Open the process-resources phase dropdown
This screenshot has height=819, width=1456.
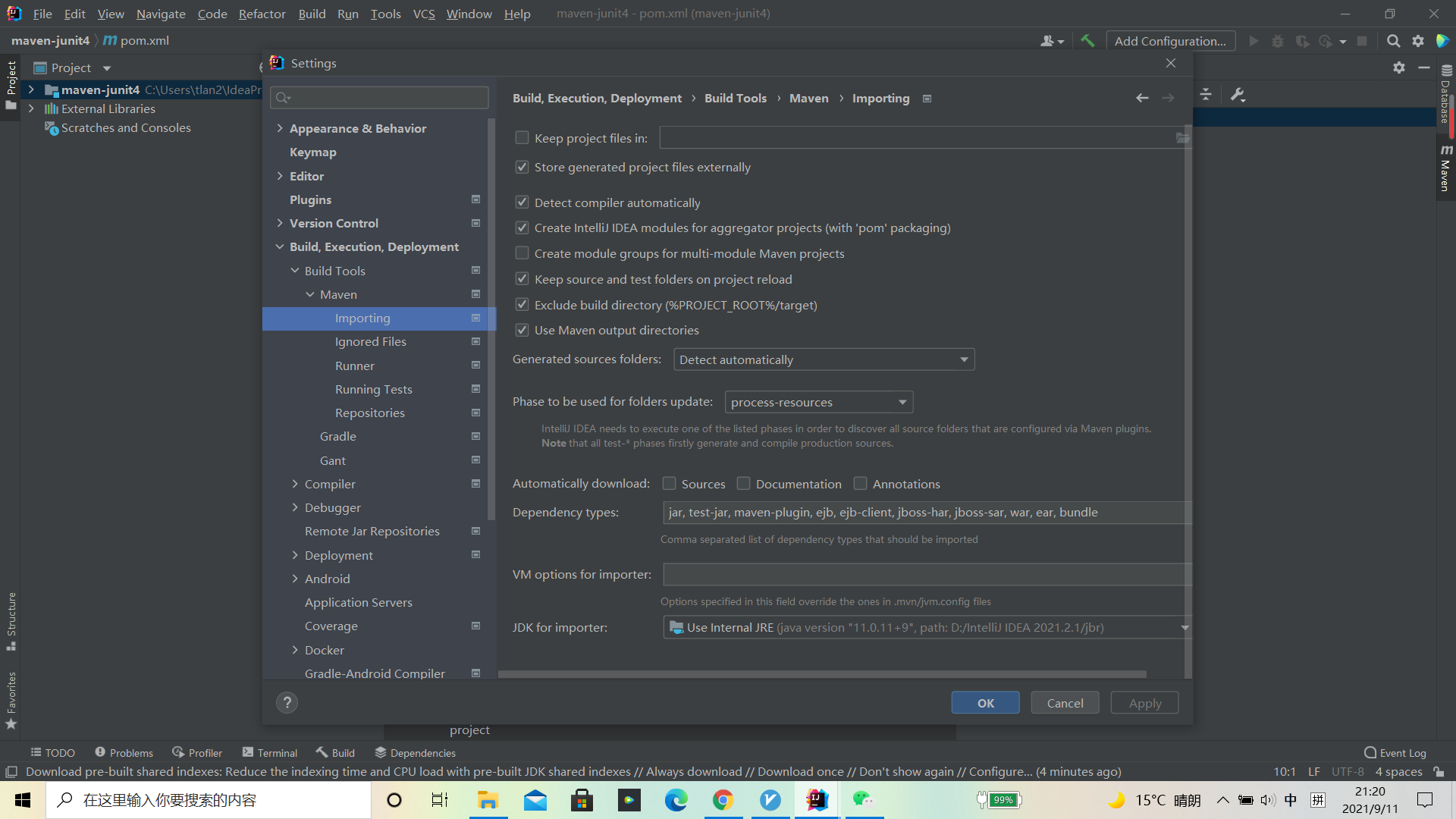[818, 402]
